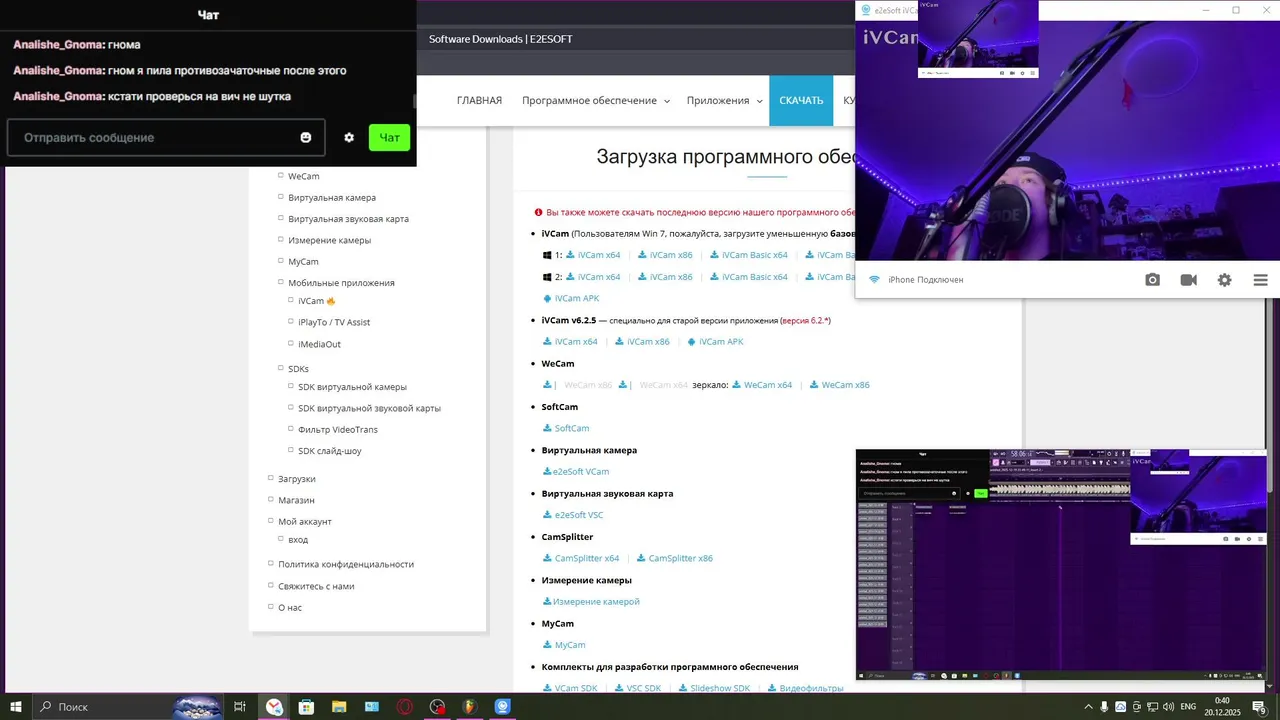Download iVCam x86 from row 2

[665, 277]
